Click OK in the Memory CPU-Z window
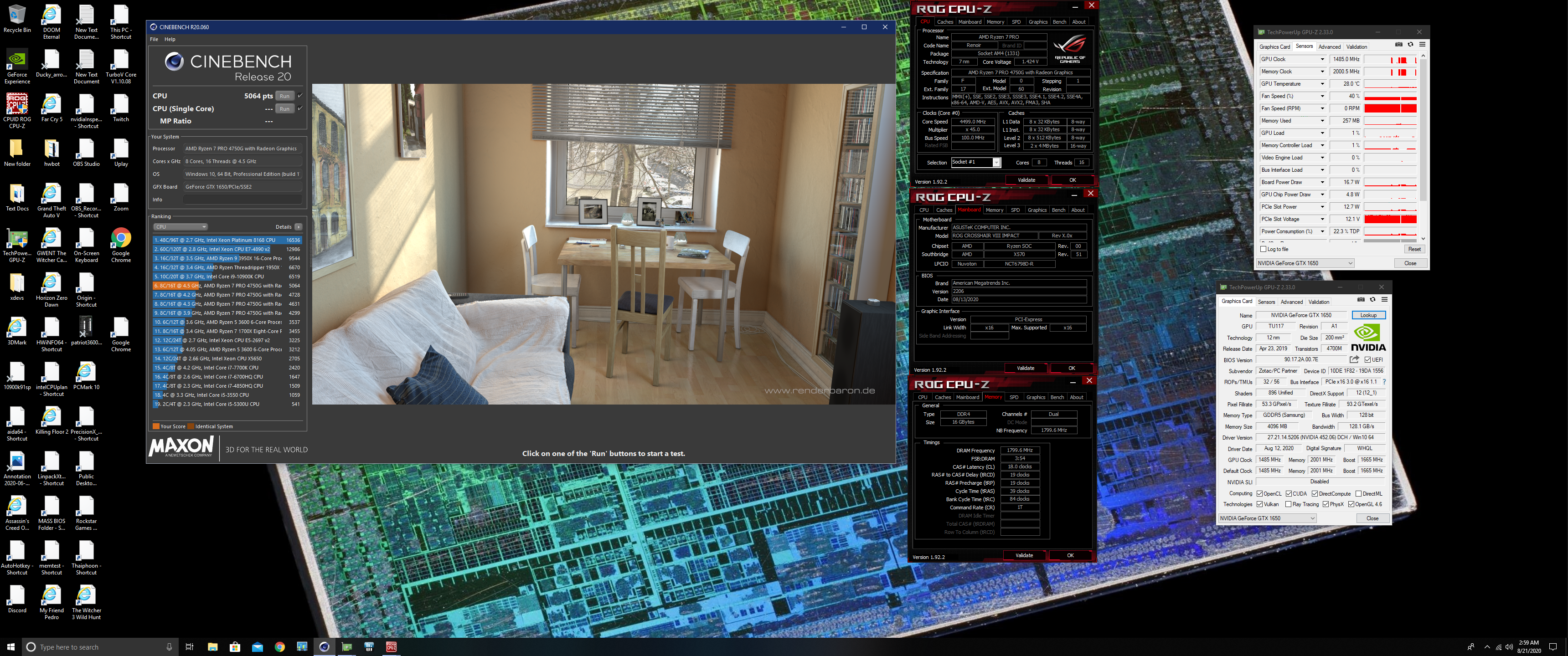Viewport: 1568px width, 656px height. pos(1070,555)
